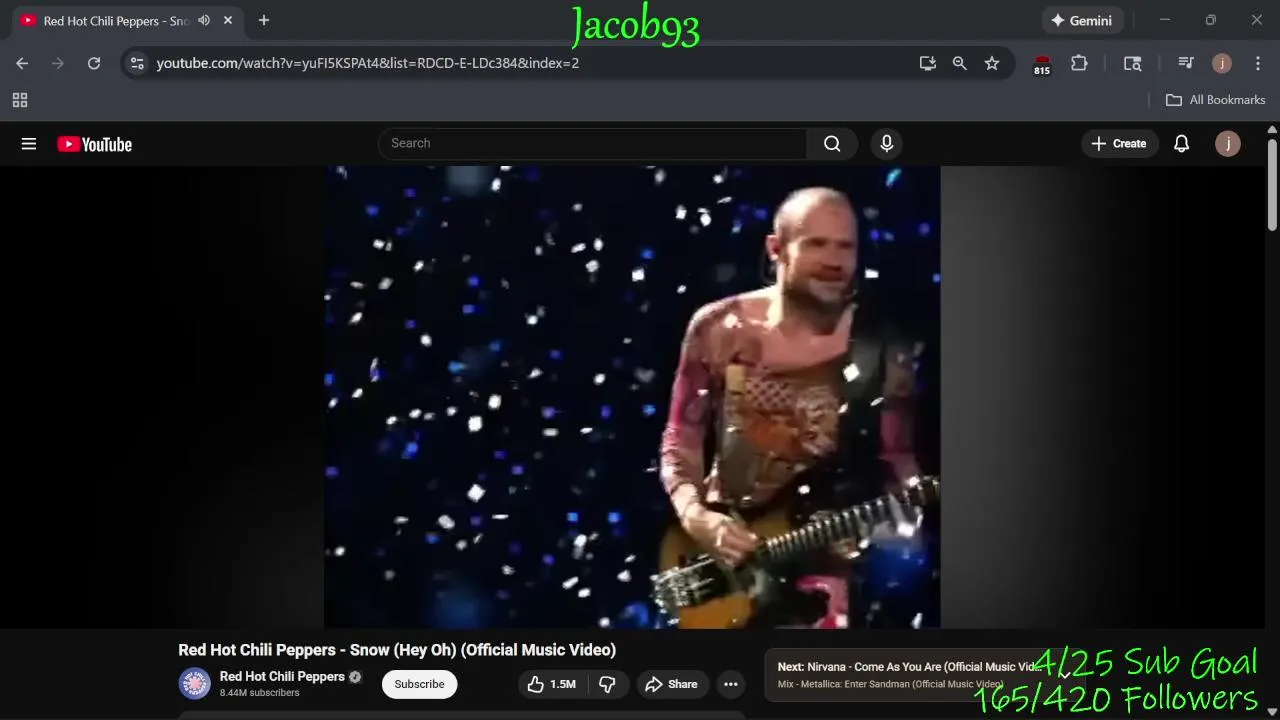
Task: Click scrollbar up arrow
Action: (1272, 130)
